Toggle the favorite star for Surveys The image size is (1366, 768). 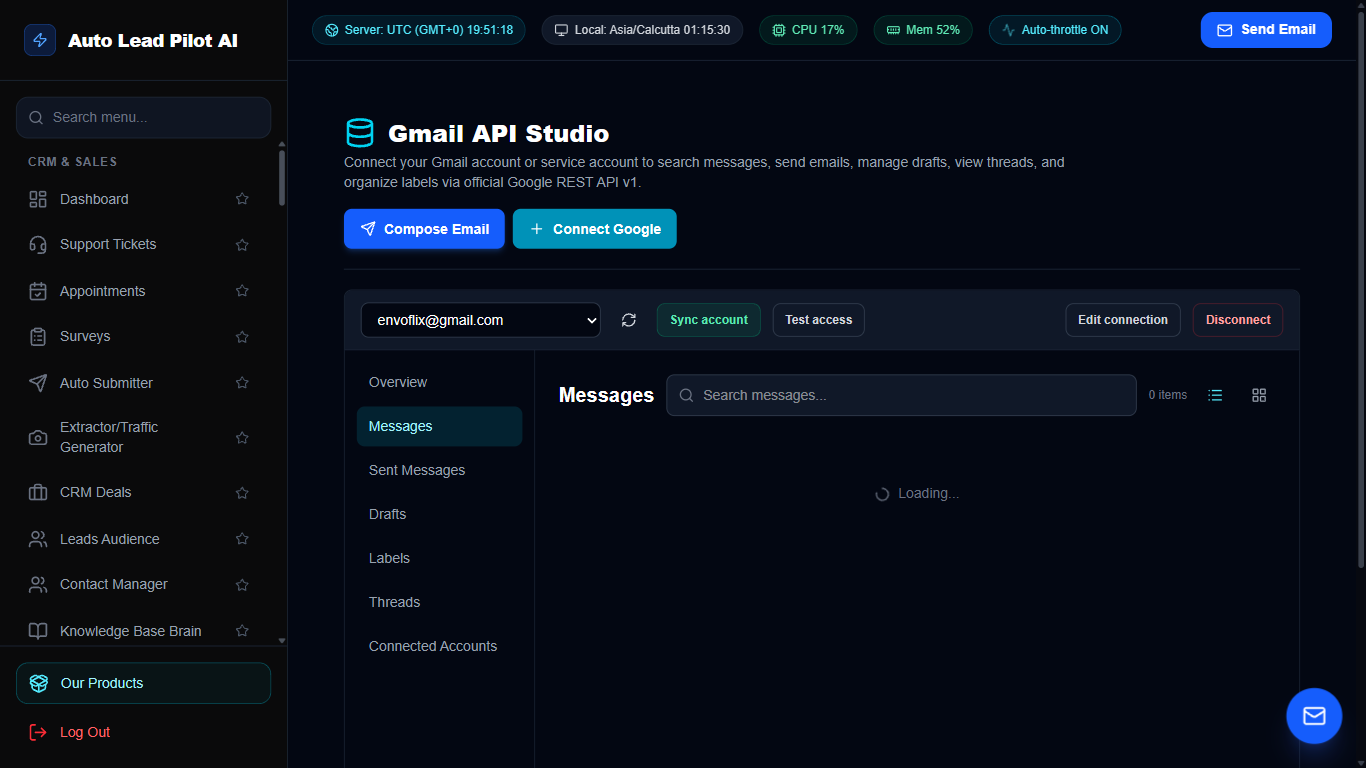(x=242, y=337)
